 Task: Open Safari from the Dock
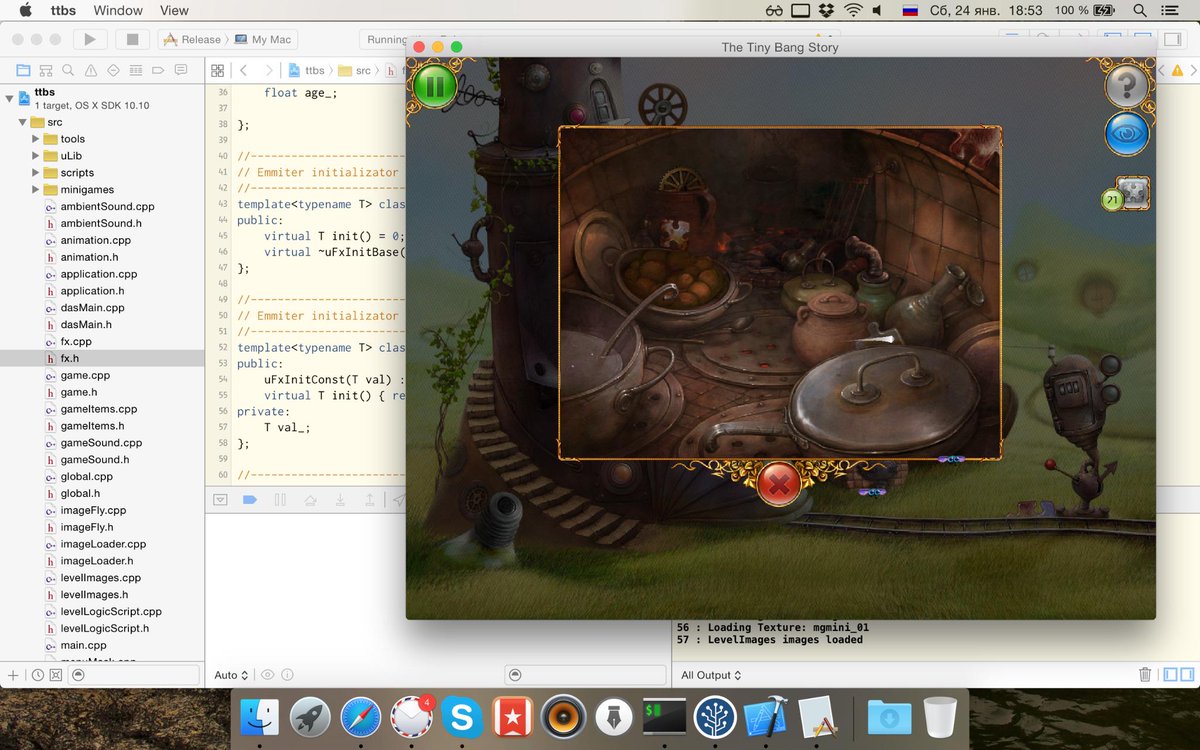(x=361, y=718)
